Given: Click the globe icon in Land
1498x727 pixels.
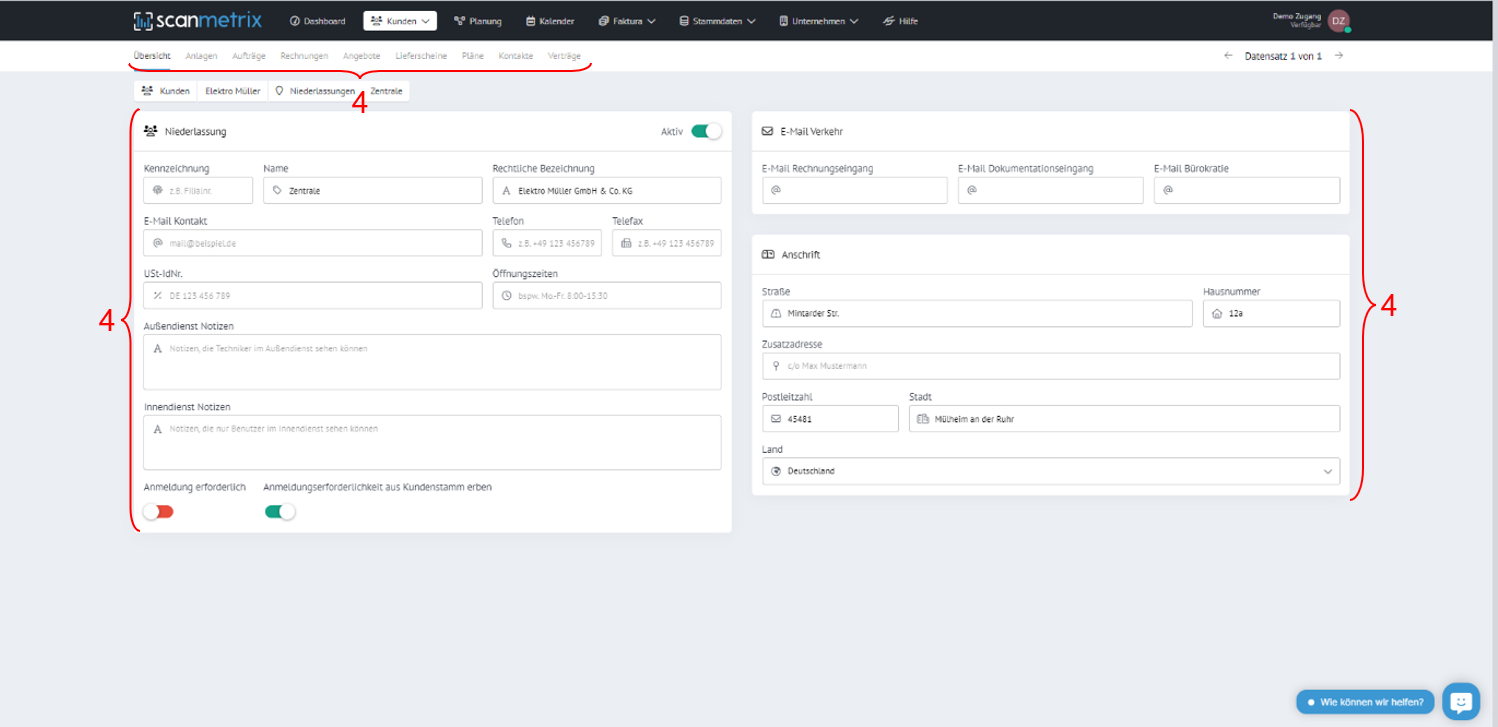Looking at the screenshot, I should point(775,471).
